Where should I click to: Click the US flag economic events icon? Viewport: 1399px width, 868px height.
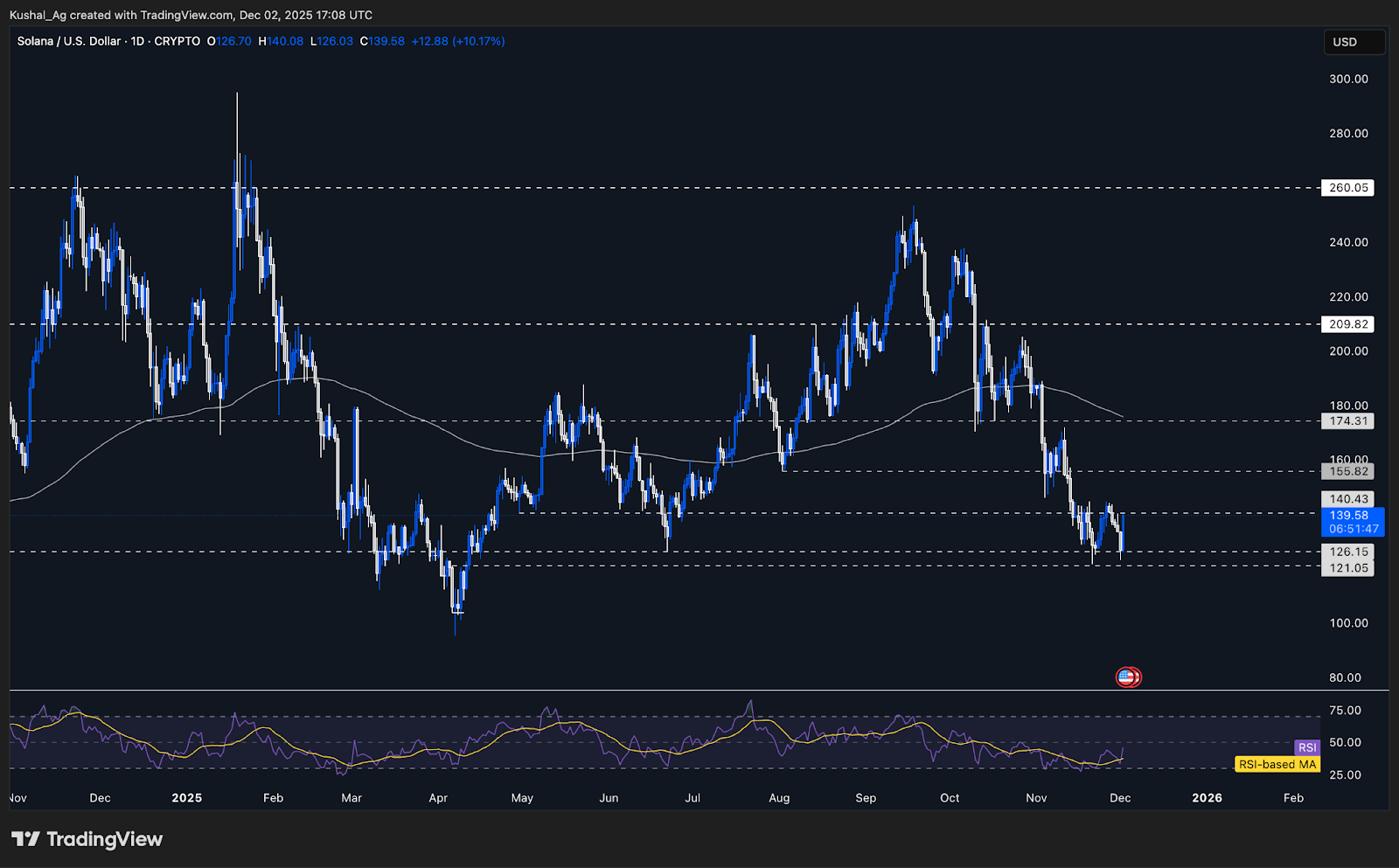1128,676
